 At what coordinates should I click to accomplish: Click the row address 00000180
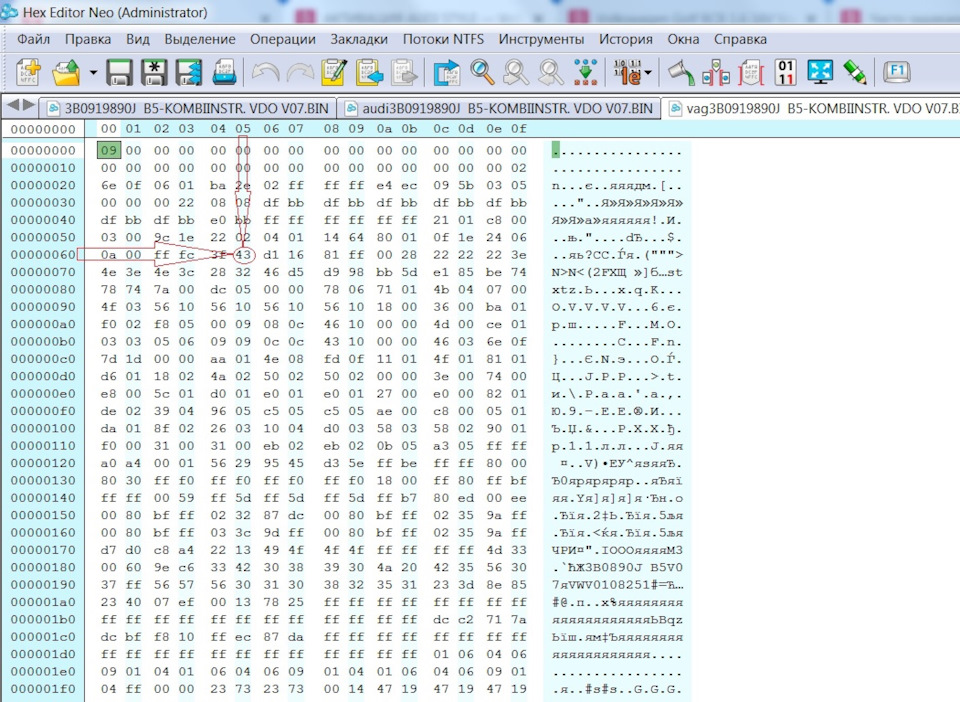(43, 567)
